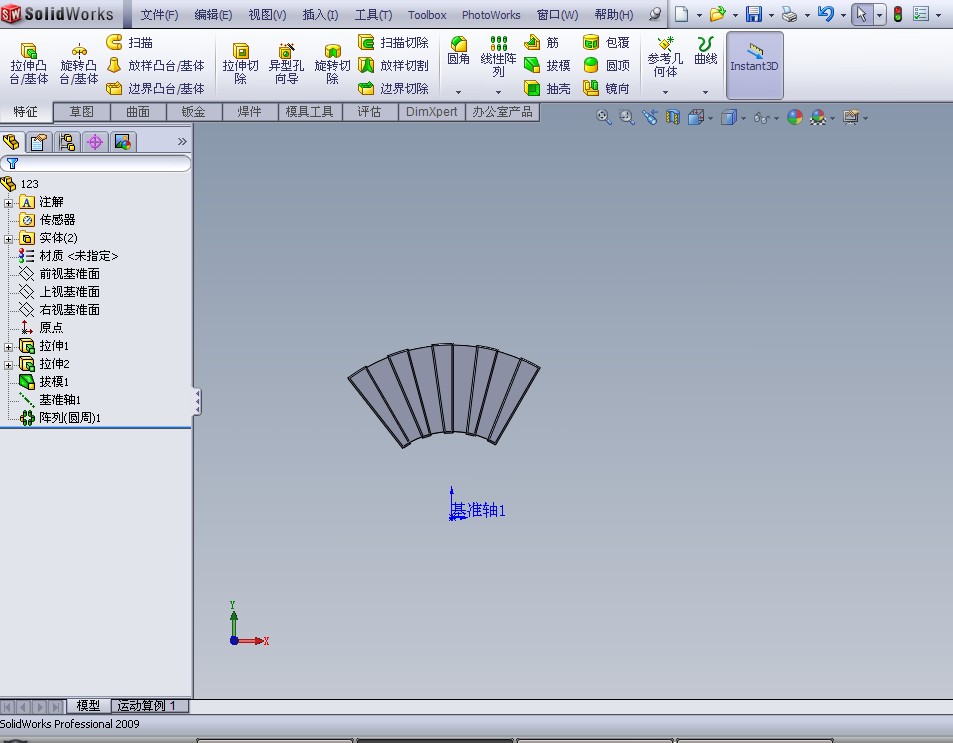Image resolution: width=953 pixels, height=743 pixels.
Task: Open the edit appearance color ball
Action: coord(794,117)
